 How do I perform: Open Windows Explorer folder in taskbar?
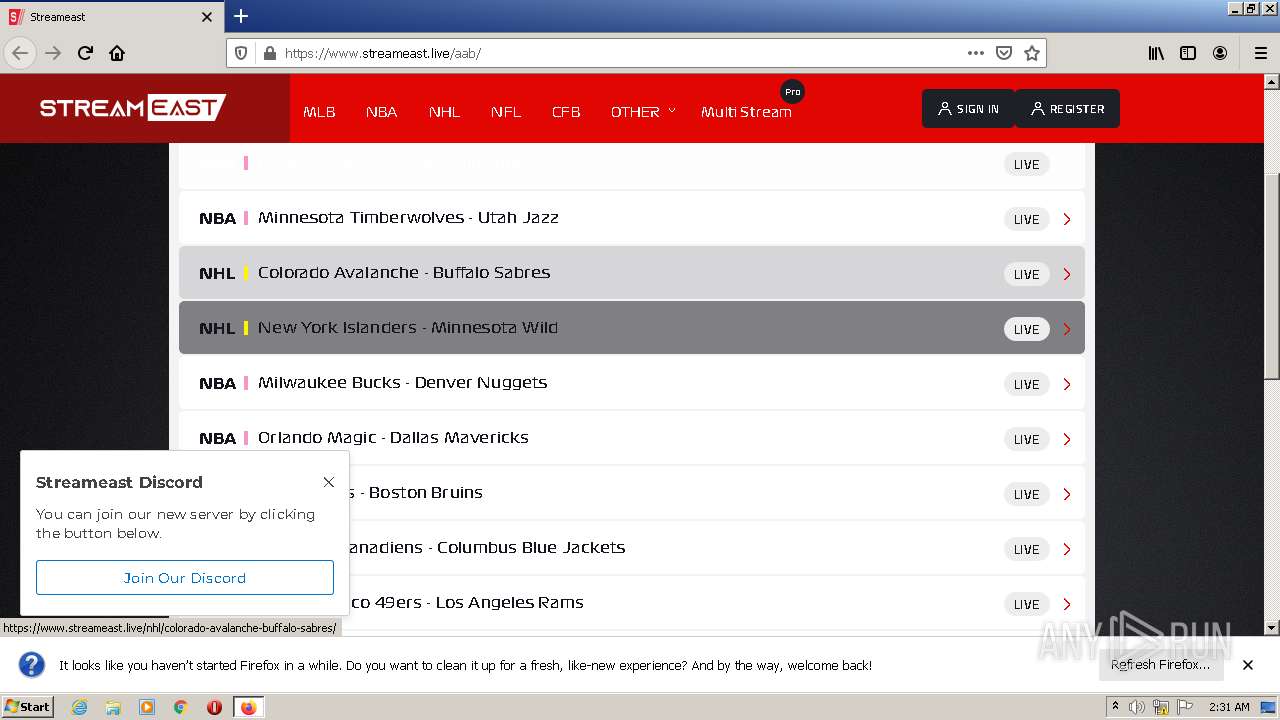click(113, 707)
